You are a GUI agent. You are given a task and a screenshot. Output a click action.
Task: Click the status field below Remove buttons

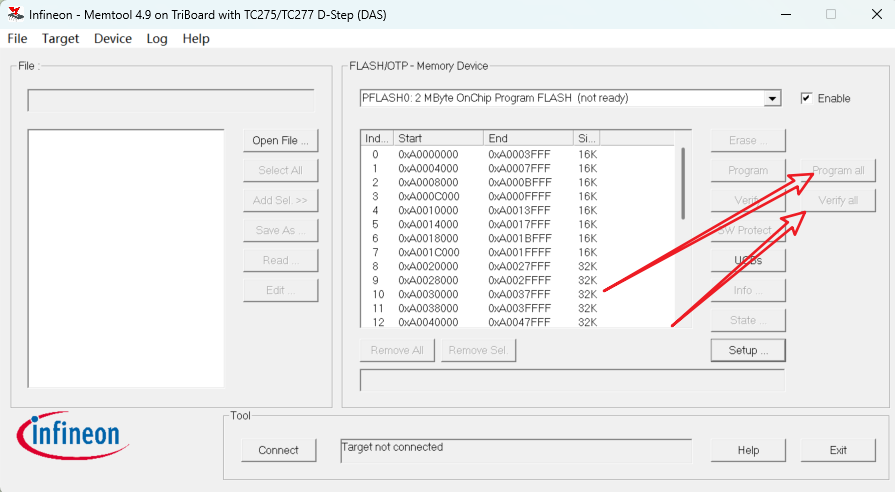coord(572,380)
